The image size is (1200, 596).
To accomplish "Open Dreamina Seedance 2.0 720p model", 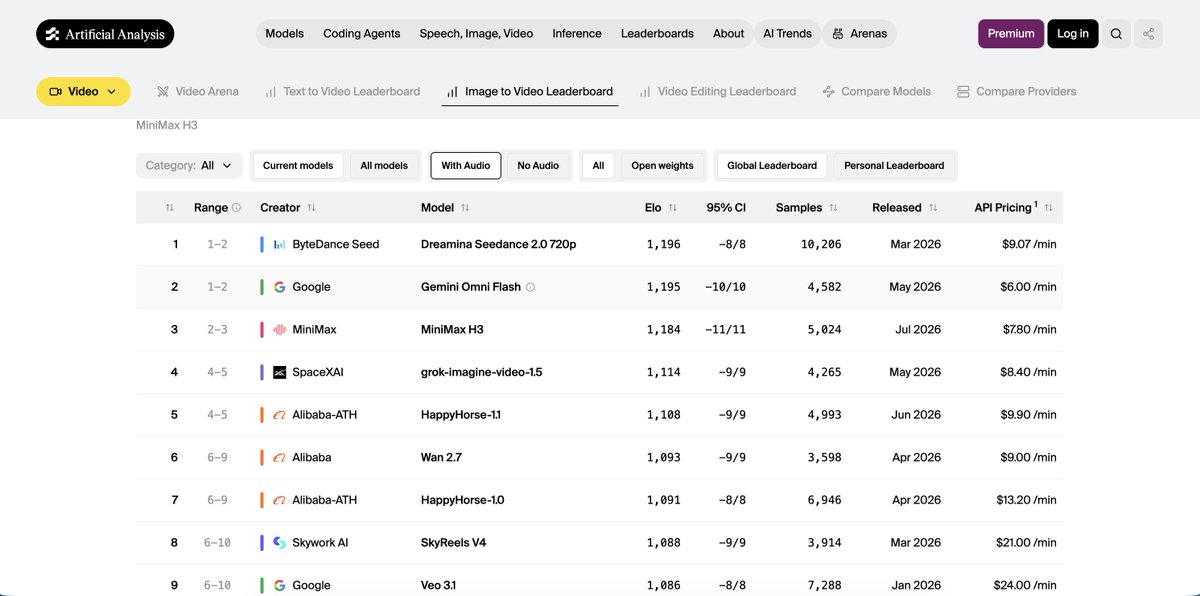I will coord(499,244).
